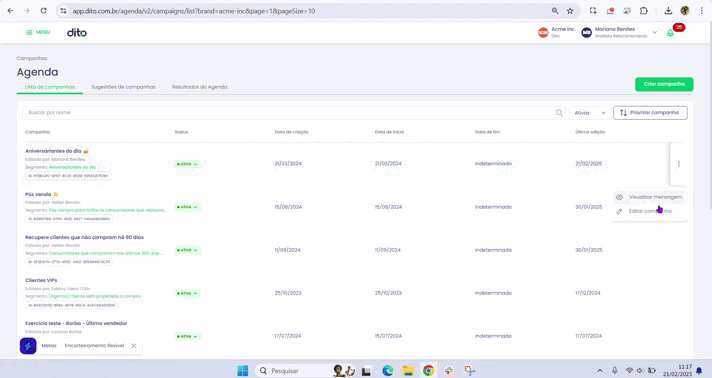
Task: Click the browser forward arrow
Action: point(27,10)
